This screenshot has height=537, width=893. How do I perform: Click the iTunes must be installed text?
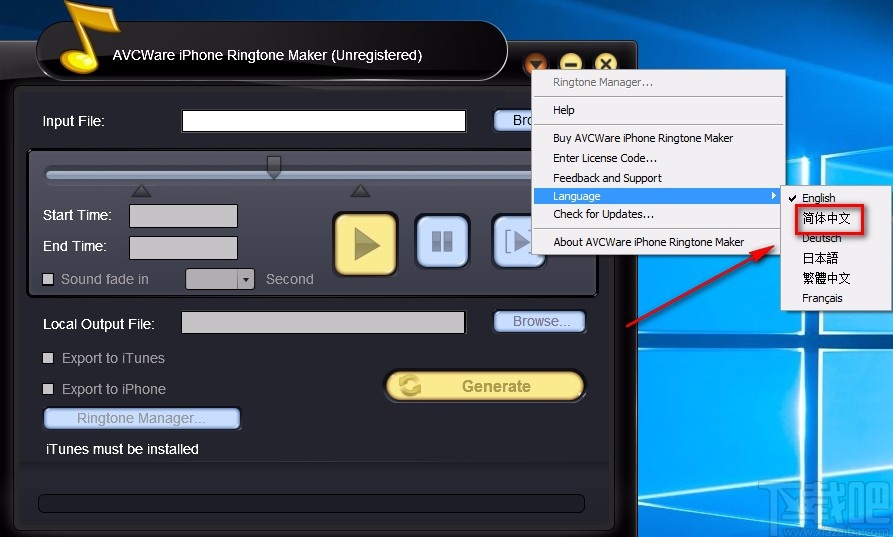pos(122,449)
